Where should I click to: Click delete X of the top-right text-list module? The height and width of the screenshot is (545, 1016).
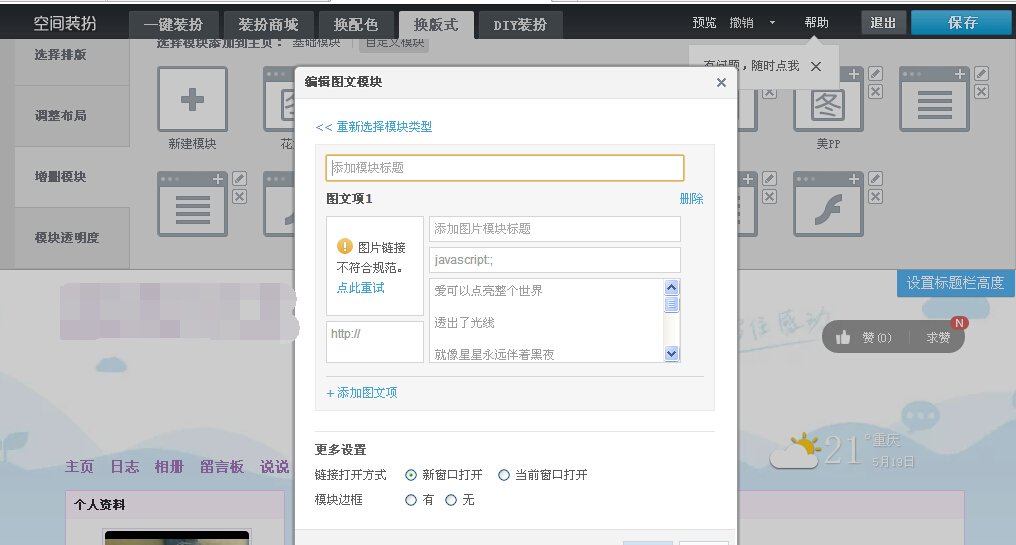[x=982, y=92]
